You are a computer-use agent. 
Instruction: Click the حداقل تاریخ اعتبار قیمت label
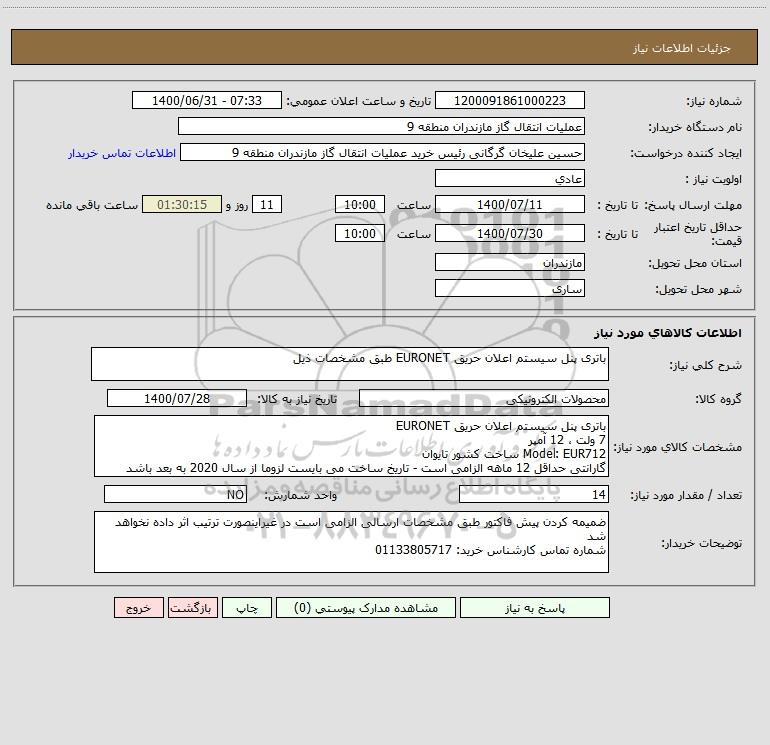click(698, 234)
